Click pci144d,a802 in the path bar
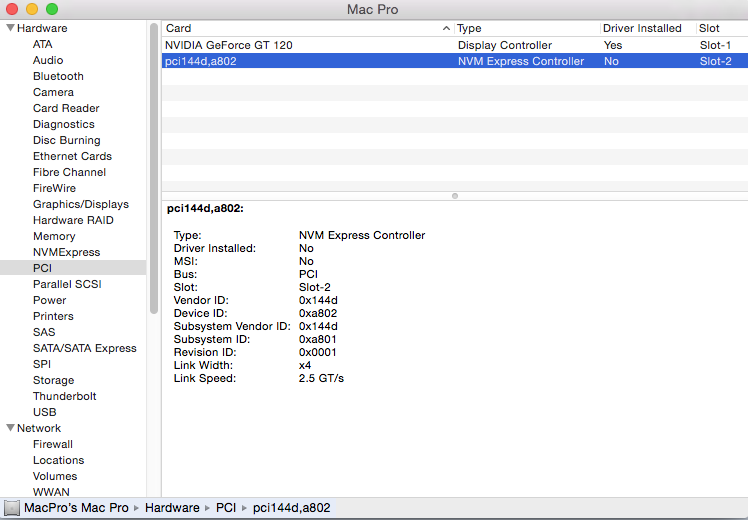748x520 pixels. click(291, 508)
